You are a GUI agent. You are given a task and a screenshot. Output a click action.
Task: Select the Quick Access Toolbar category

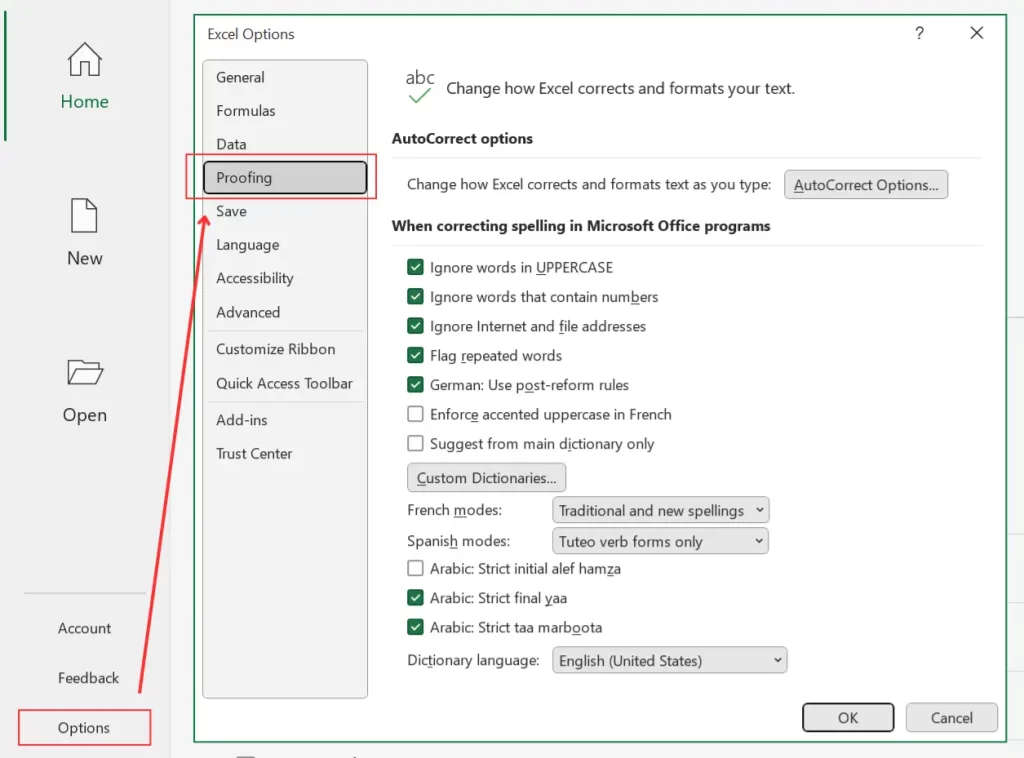point(285,383)
